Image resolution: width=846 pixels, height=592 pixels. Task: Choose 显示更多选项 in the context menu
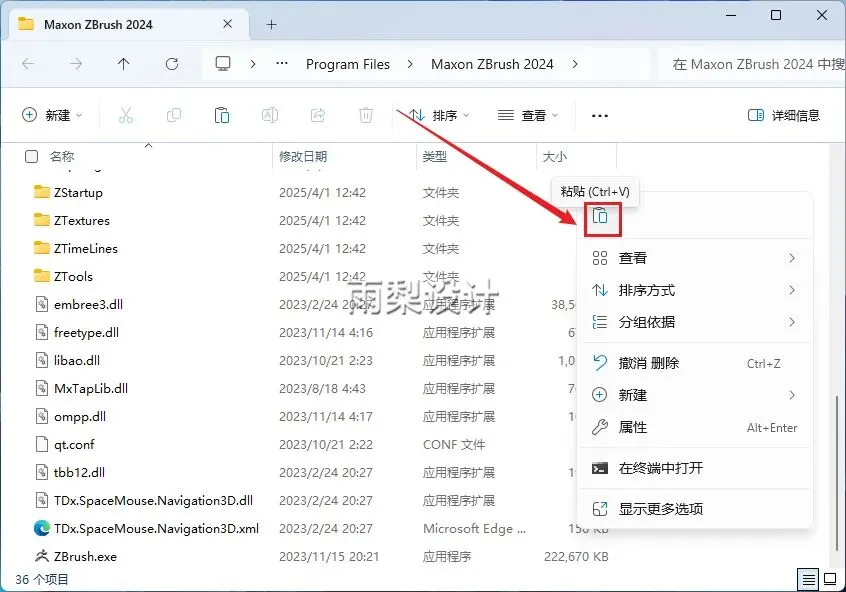[x=694, y=509]
